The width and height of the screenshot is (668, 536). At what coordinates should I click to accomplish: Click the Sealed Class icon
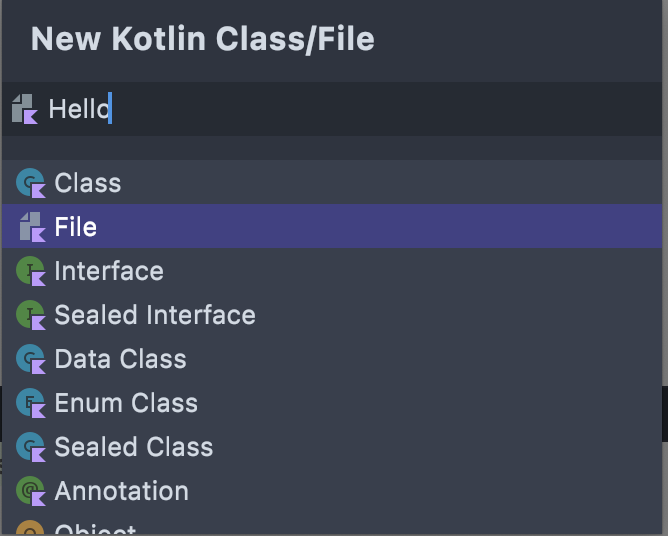point(31,447)
